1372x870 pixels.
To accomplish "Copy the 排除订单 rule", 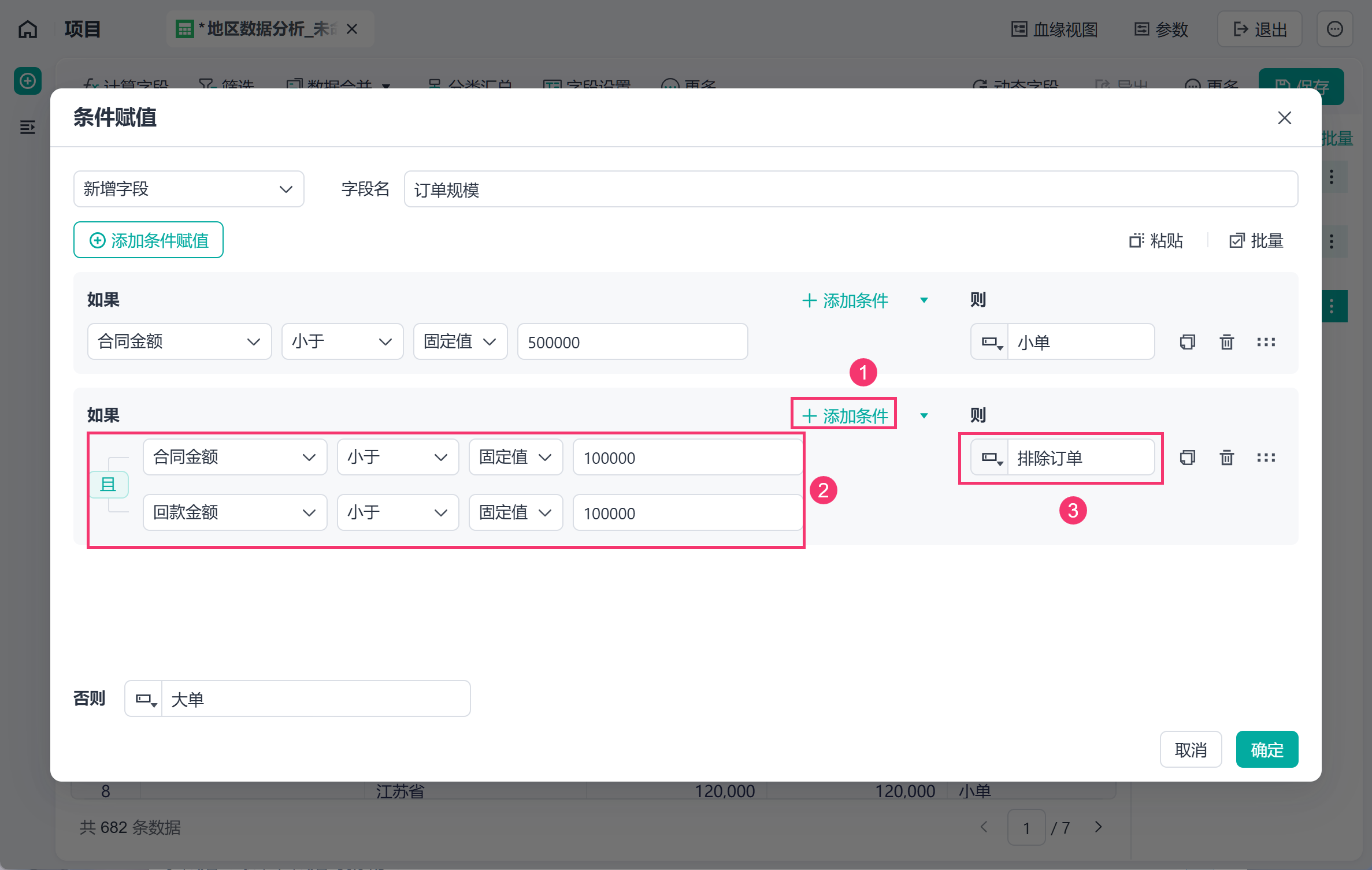I will click(1188, 458).
